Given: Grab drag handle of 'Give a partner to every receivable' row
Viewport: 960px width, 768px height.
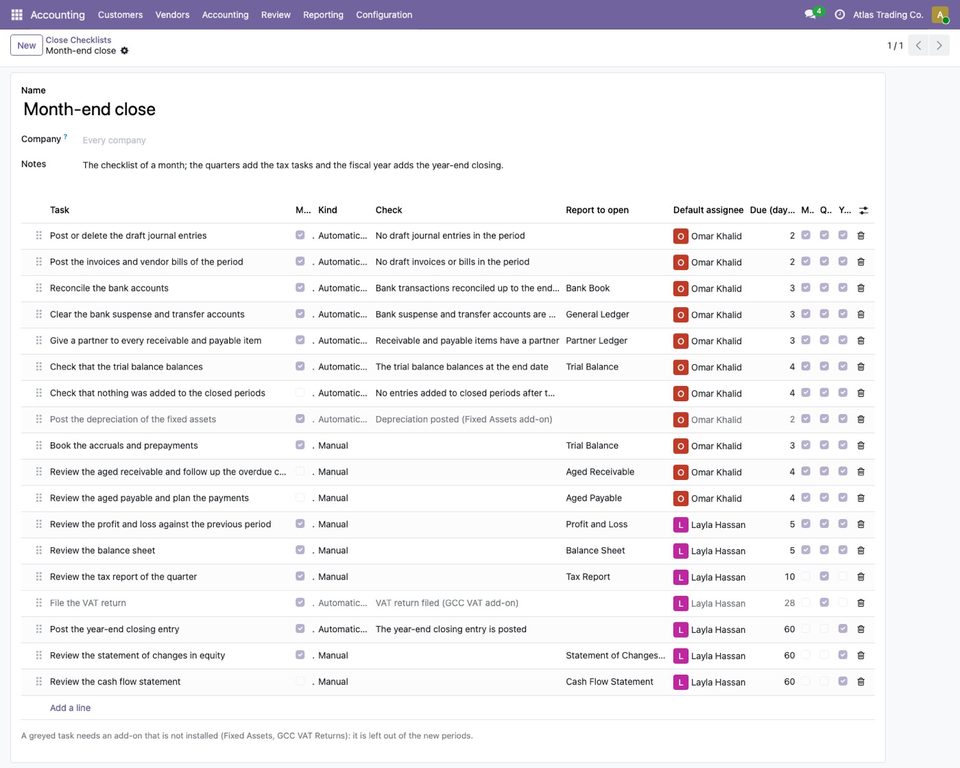Looking at the screenshot, I should [x=39, y=341].
